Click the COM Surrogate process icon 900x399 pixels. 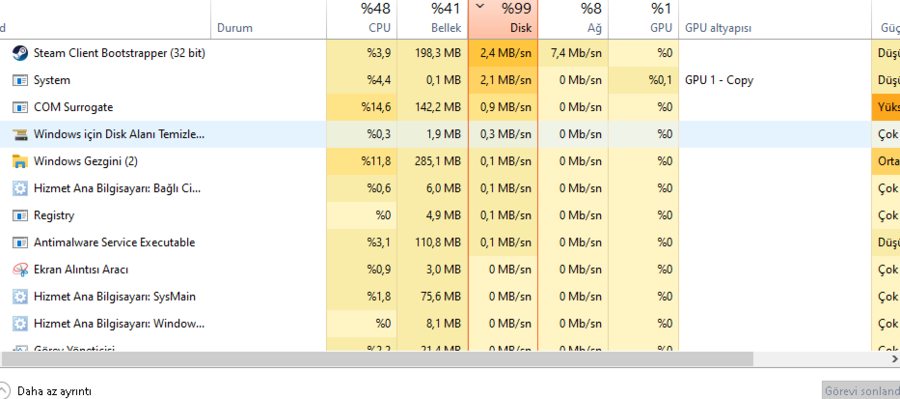20,107
